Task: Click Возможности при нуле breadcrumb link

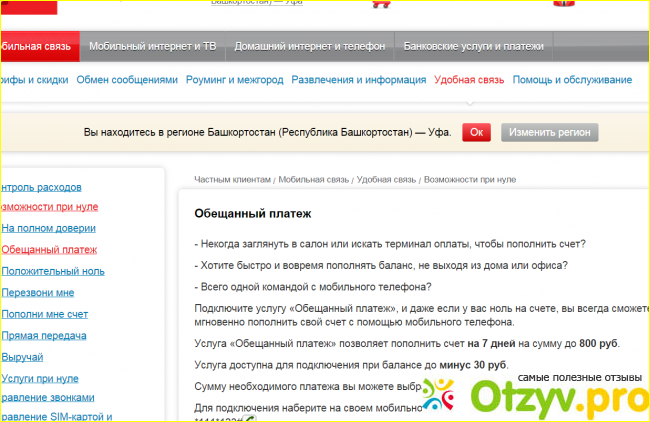Action: [469, 179]
